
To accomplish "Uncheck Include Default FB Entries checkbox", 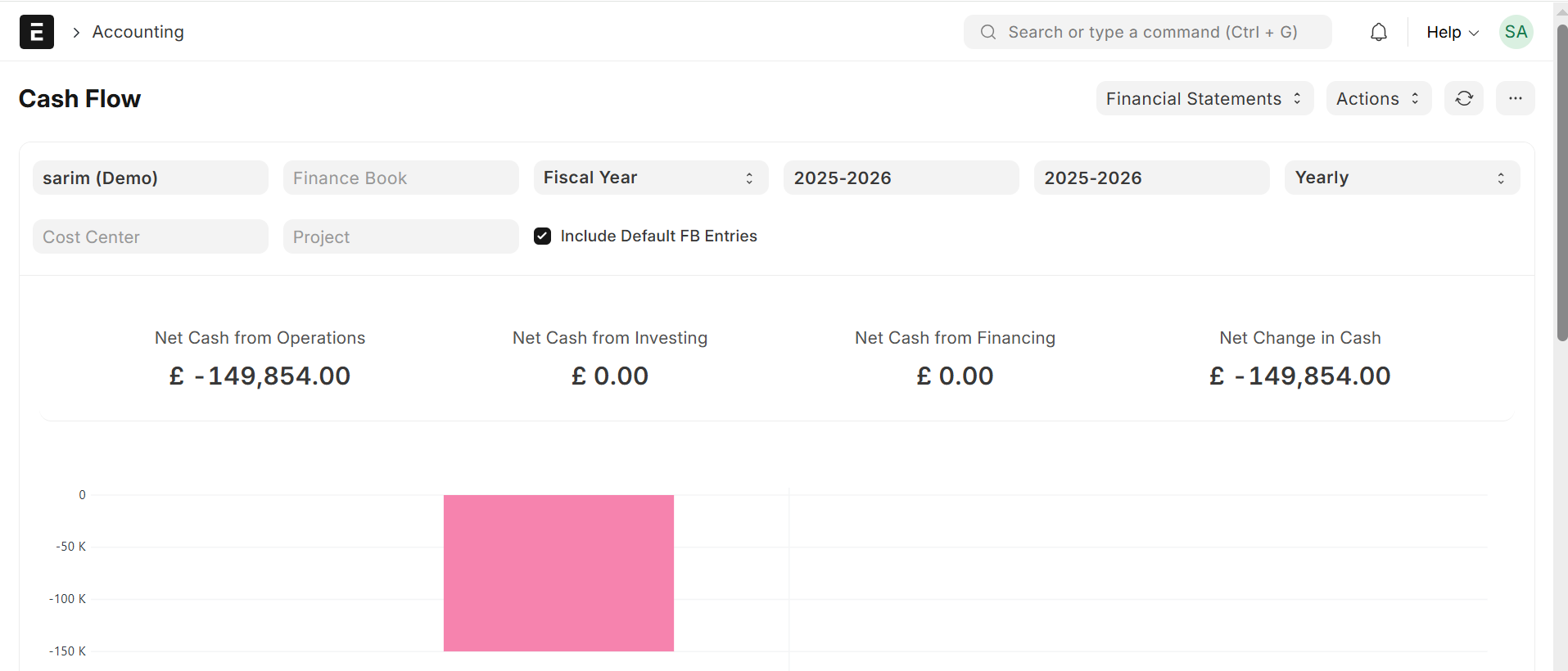I will (542, 236).
